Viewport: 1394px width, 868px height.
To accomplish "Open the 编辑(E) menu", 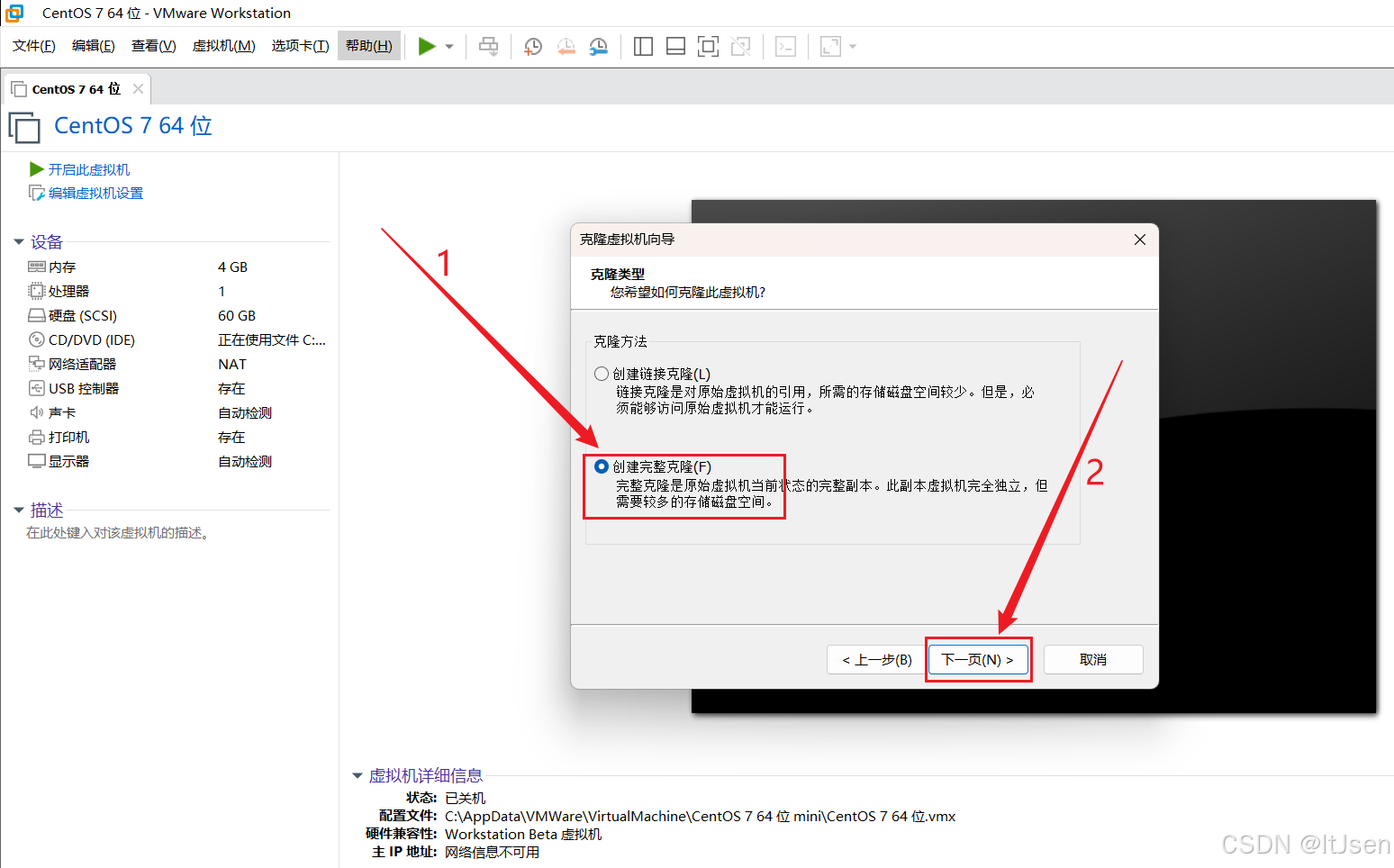I will [94, 46].
